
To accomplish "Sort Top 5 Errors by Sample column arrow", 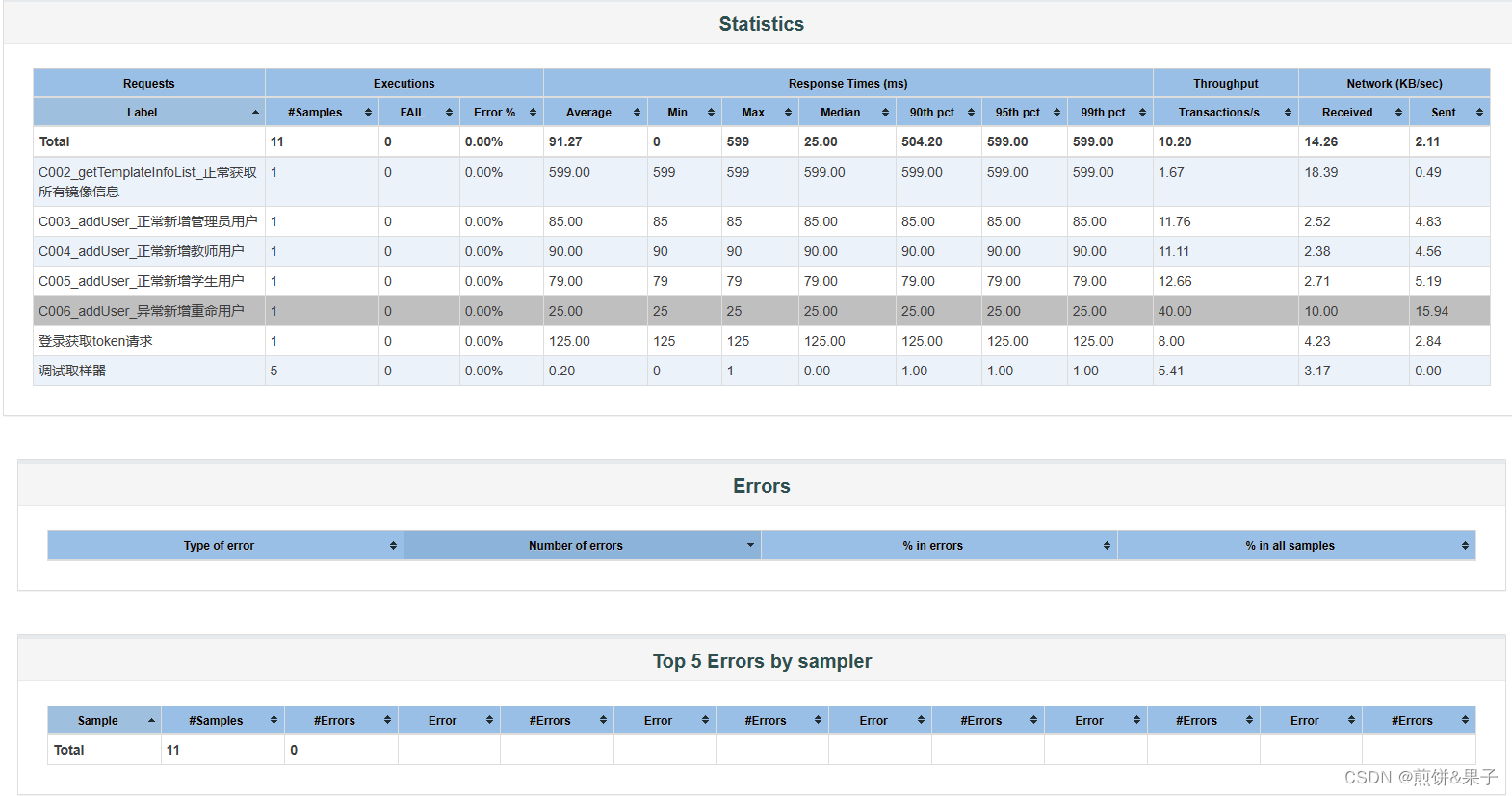I will (x=151, y=721).
